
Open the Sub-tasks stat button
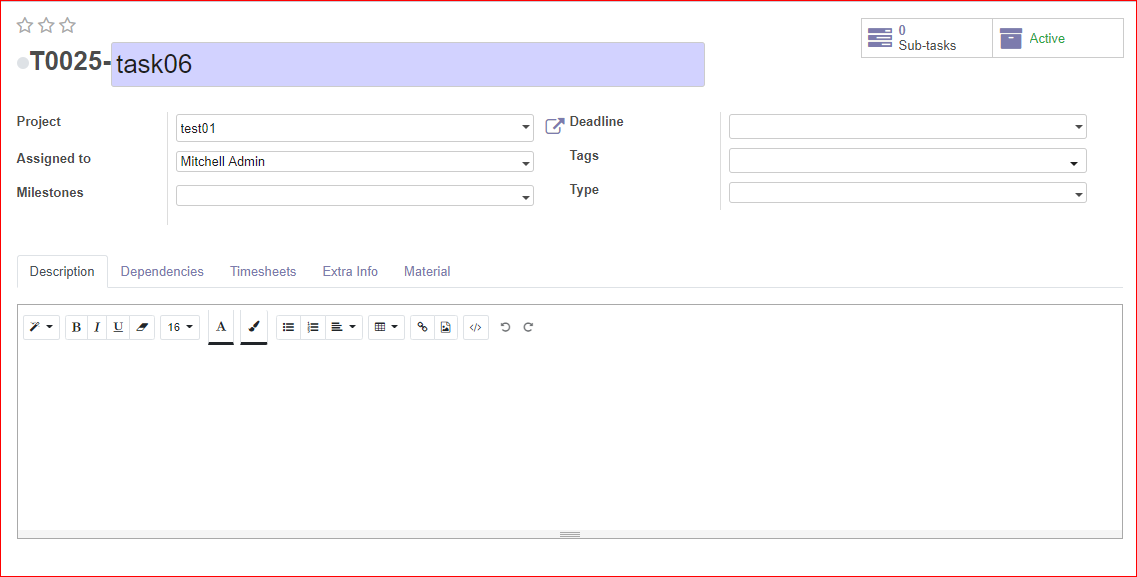(925, 37)
